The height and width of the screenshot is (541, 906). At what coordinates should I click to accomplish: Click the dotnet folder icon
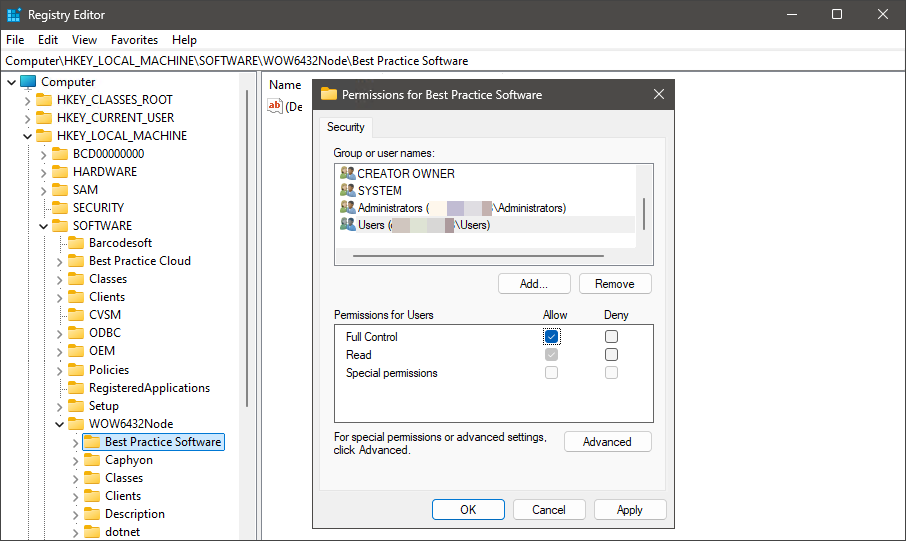point(92,532)
